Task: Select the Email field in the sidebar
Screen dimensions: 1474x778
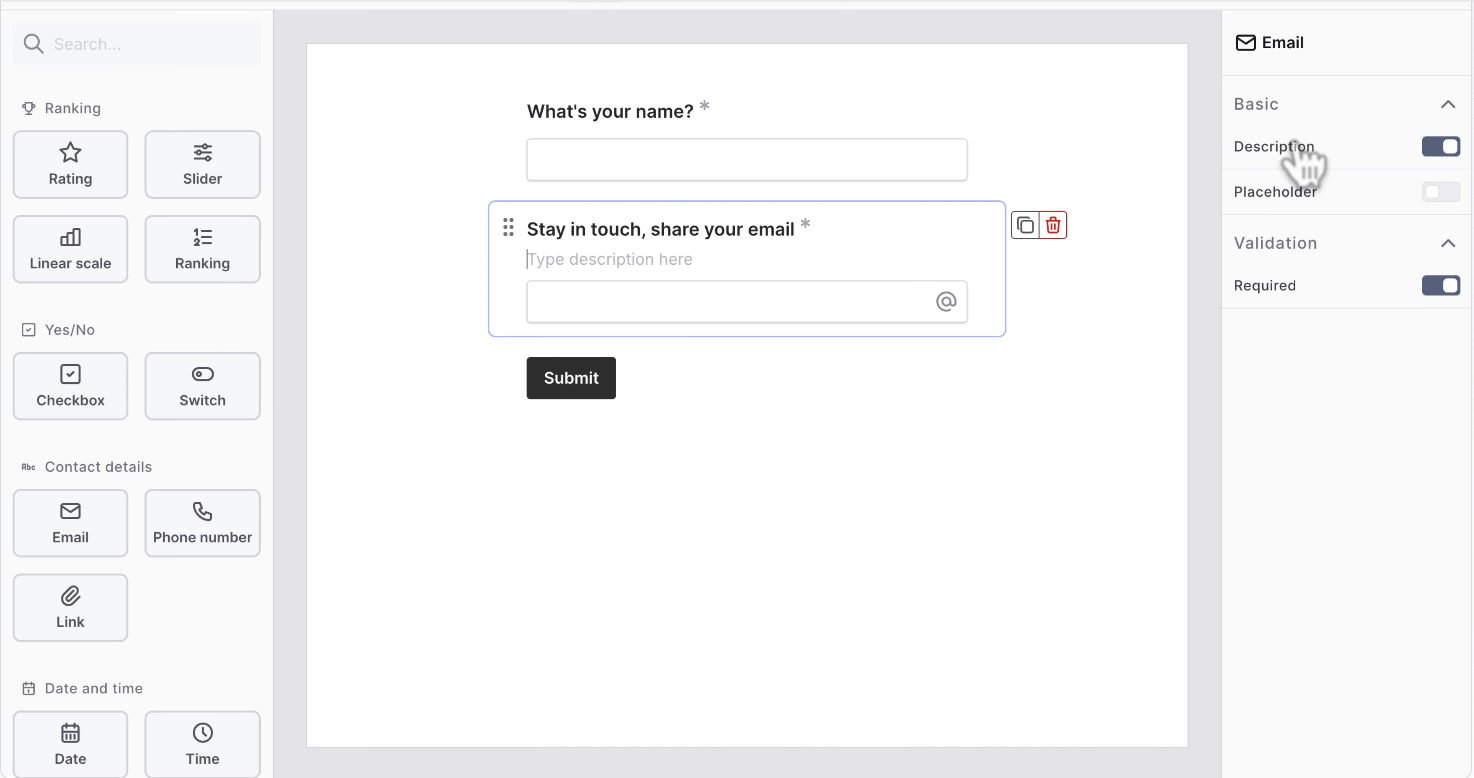Action: (x=70, y=523)
